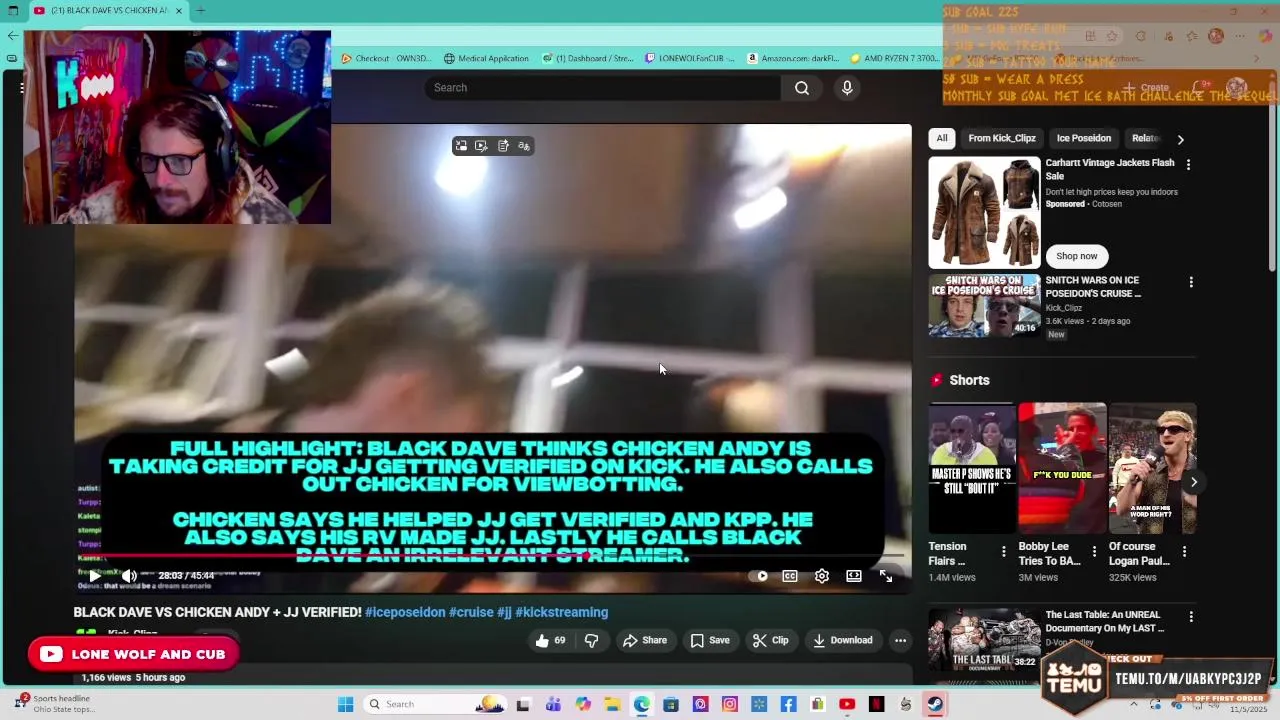
Task: Open options for the 'Of course Logan Paul' short
Action: click(1184, 552)
